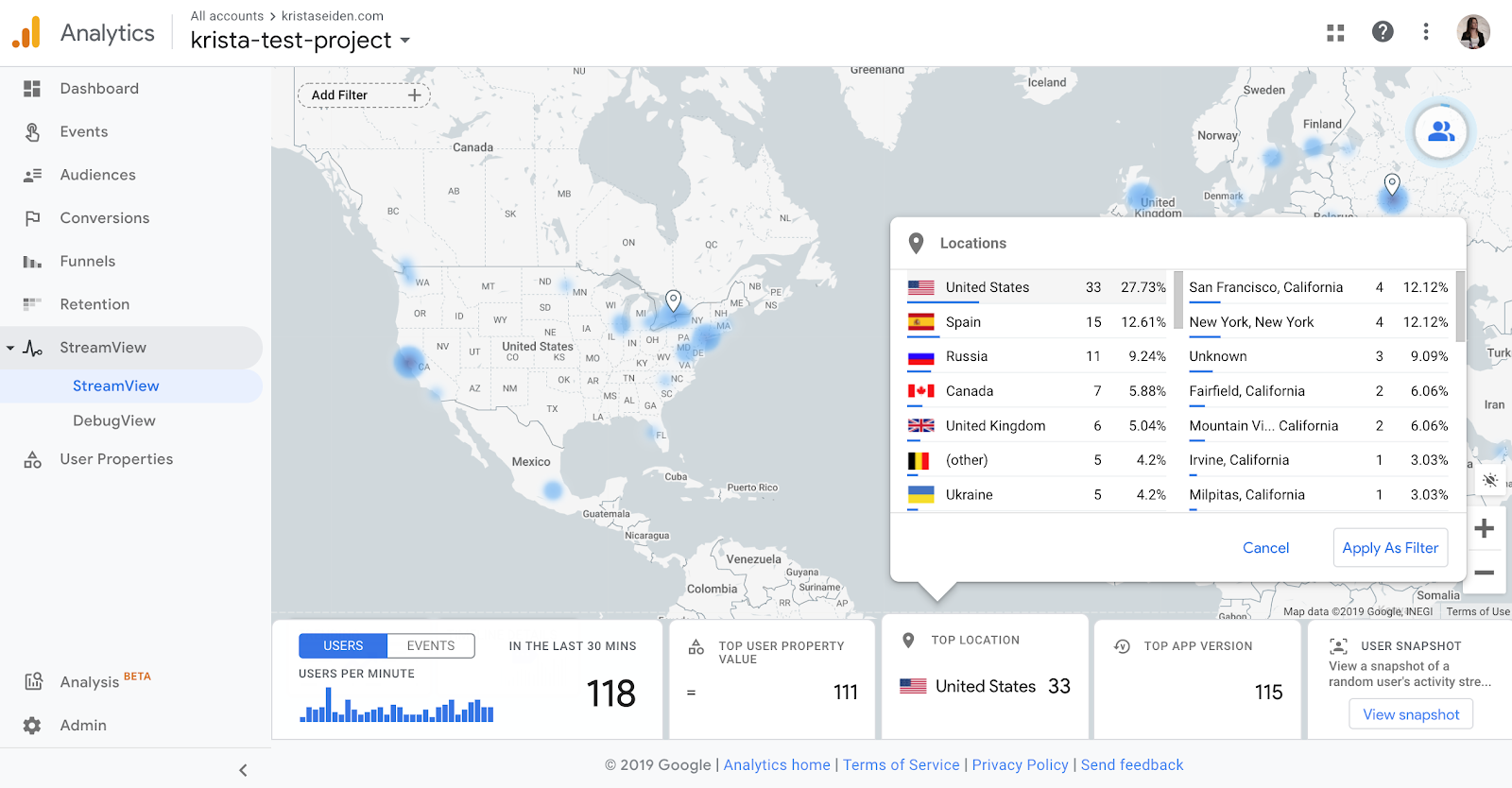
Task: Click the map control above the zoom buttons
Action: pos(1490,480)
